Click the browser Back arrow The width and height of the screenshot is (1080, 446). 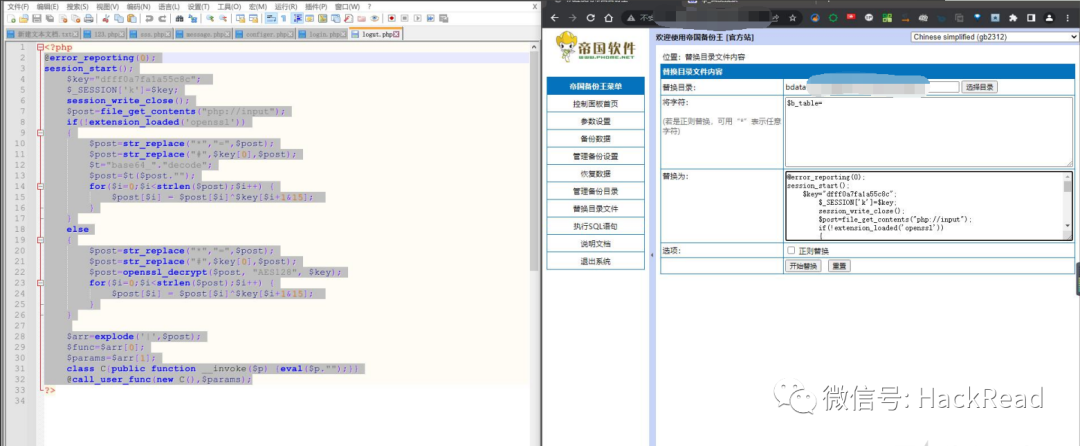pos(554,18)
